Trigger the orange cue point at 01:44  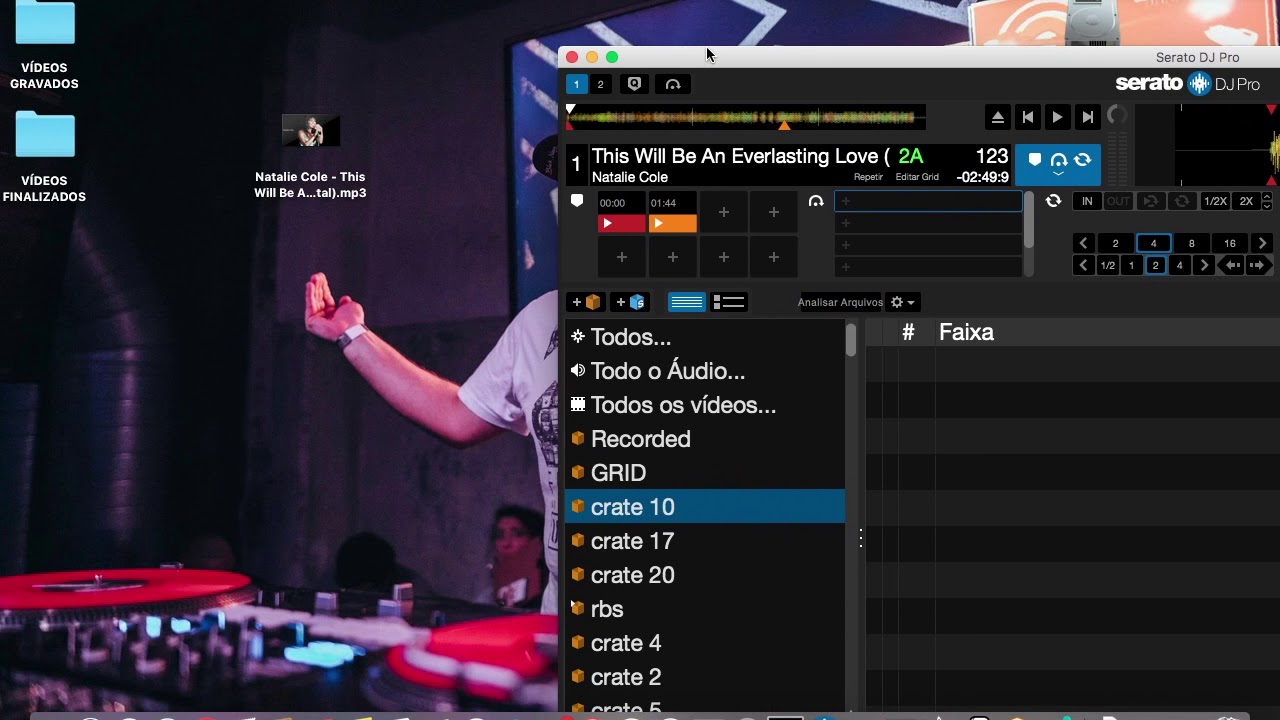click(672, 223)
